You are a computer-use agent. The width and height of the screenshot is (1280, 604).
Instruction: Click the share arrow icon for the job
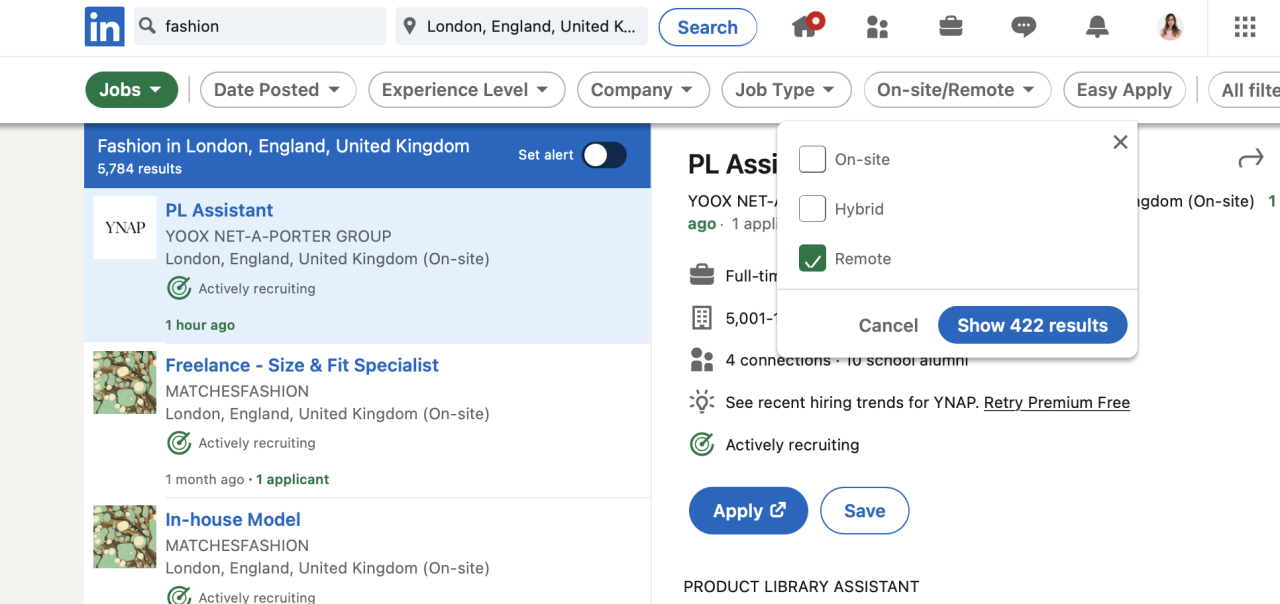pos(1251,158)
